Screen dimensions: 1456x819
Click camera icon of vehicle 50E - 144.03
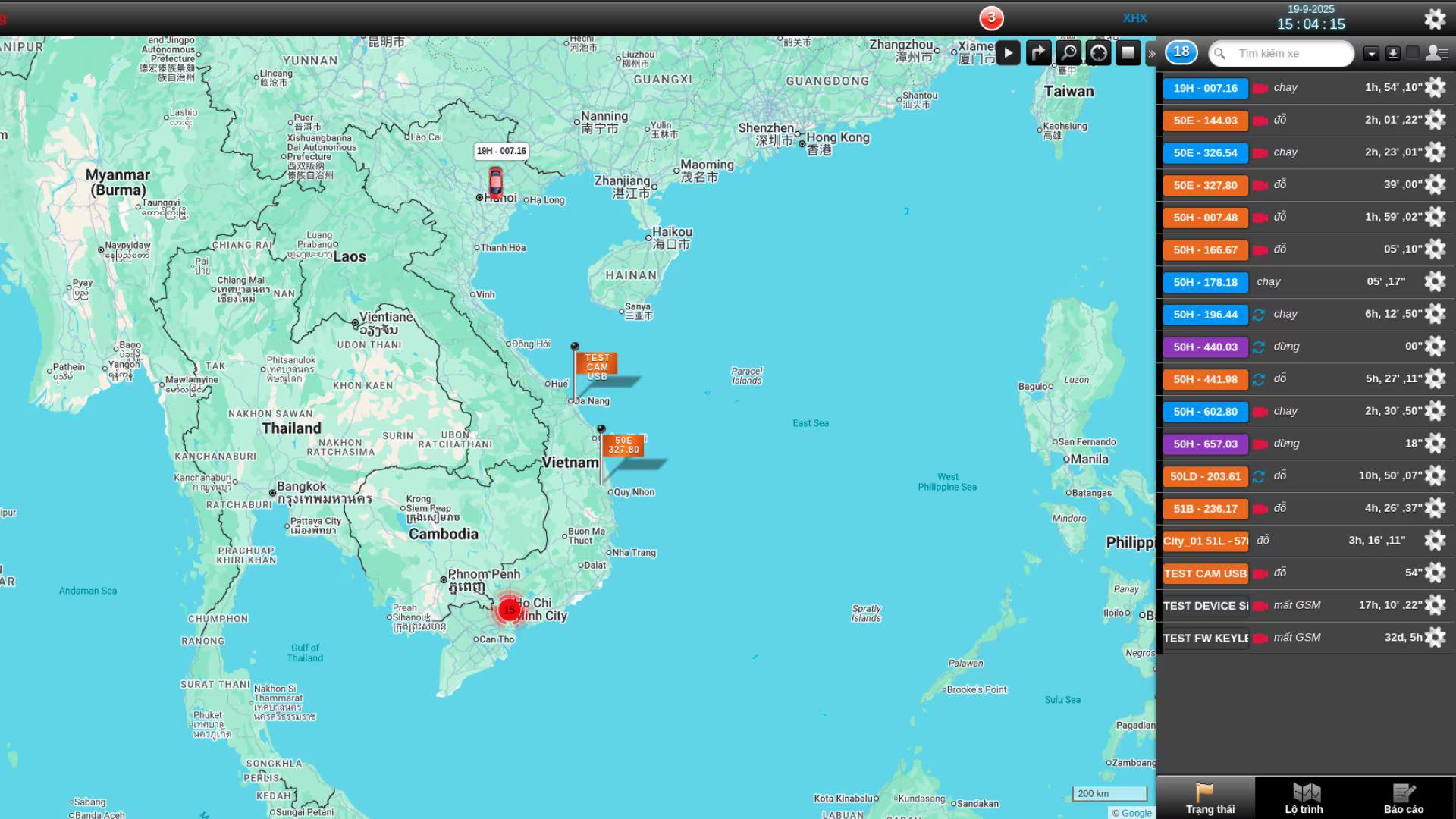[1260, 121]
